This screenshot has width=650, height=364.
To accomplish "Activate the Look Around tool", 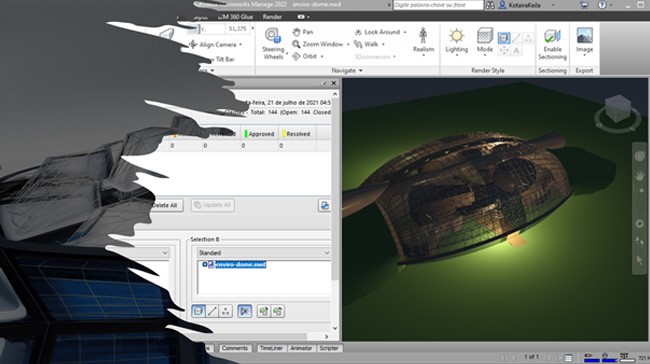I will pos(377,32).
